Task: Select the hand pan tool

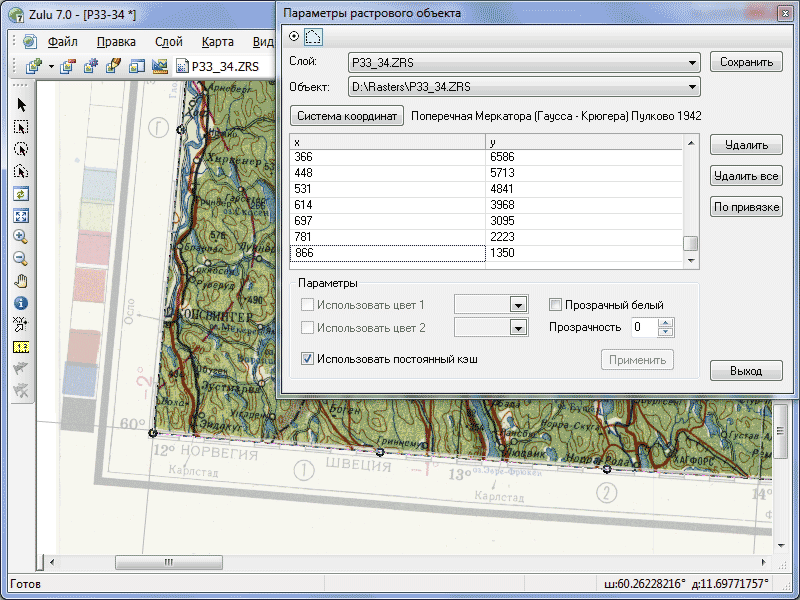Action: coord(21,281)
